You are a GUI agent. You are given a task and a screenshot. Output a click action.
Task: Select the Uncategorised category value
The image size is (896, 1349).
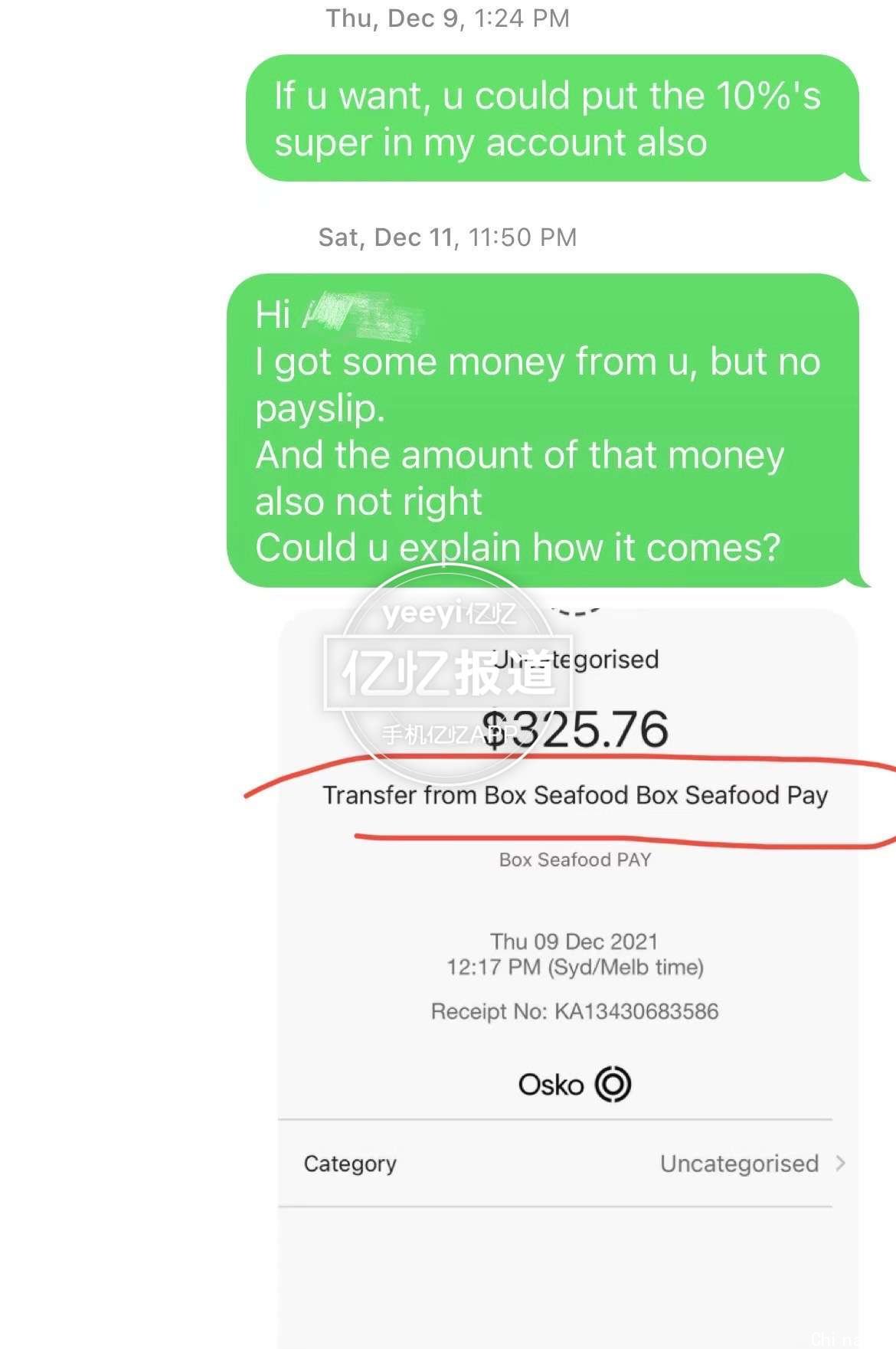pyautogui.click(x=739, y=1164)
